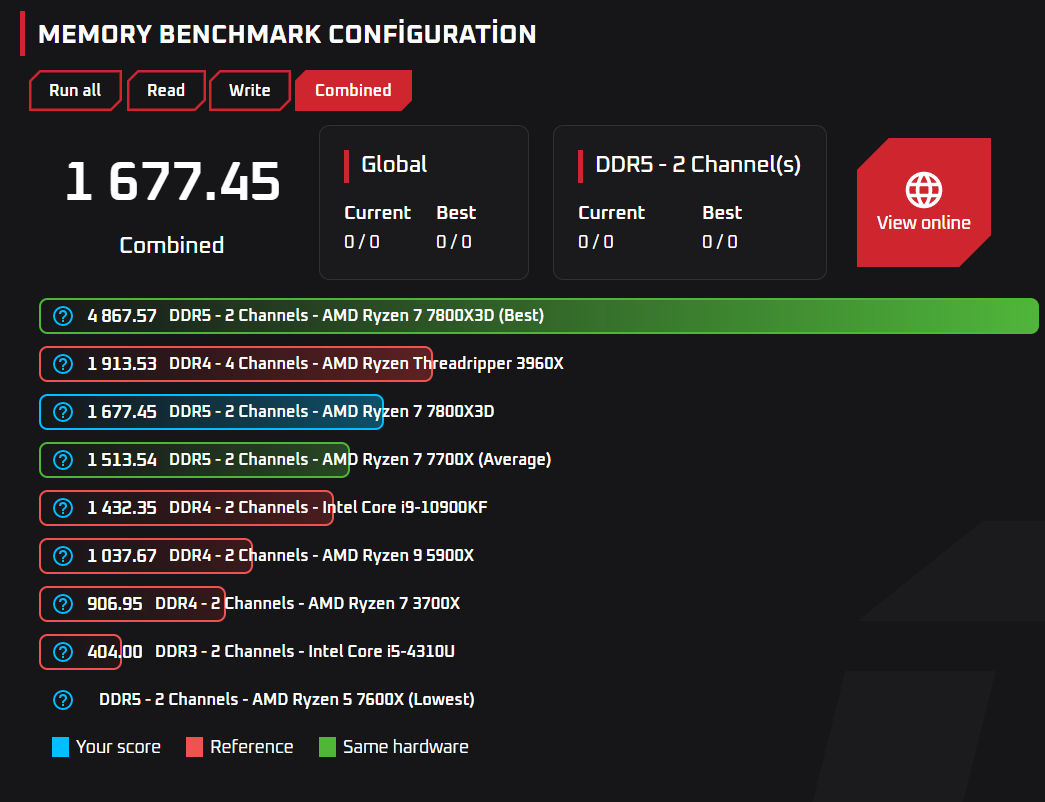1045x802 pixels.
Task: Click Global Best 0 / 0 value
Action: point(454,242)
